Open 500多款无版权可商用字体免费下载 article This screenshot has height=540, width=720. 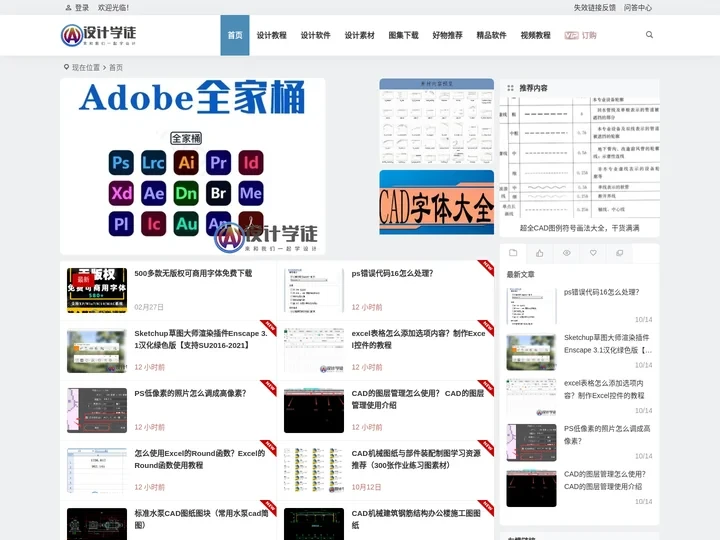pyautogui.click(x=193, y=273)
